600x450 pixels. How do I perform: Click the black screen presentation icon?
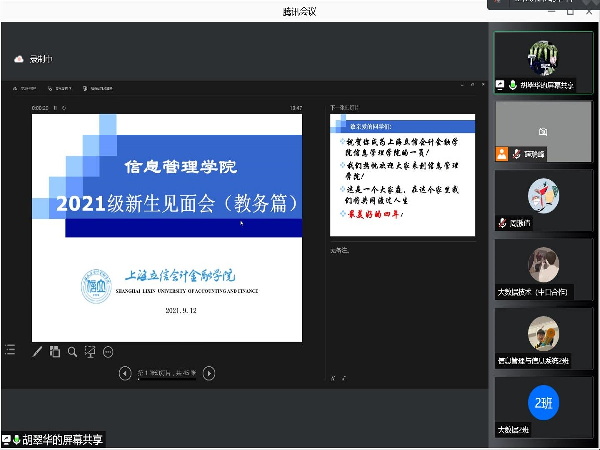pyautogui.click(x=90, y=351)
